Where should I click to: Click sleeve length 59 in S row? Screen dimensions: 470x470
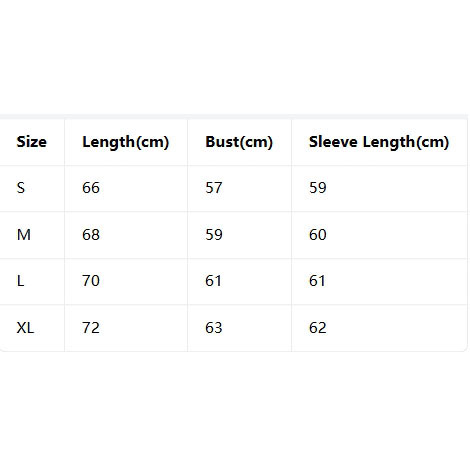[x=318, y=188]
